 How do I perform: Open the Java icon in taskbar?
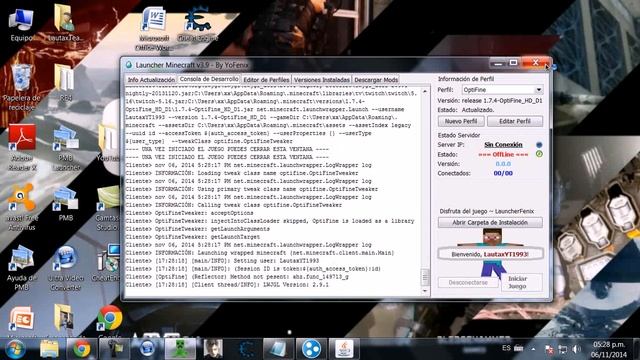click(344, 349)
